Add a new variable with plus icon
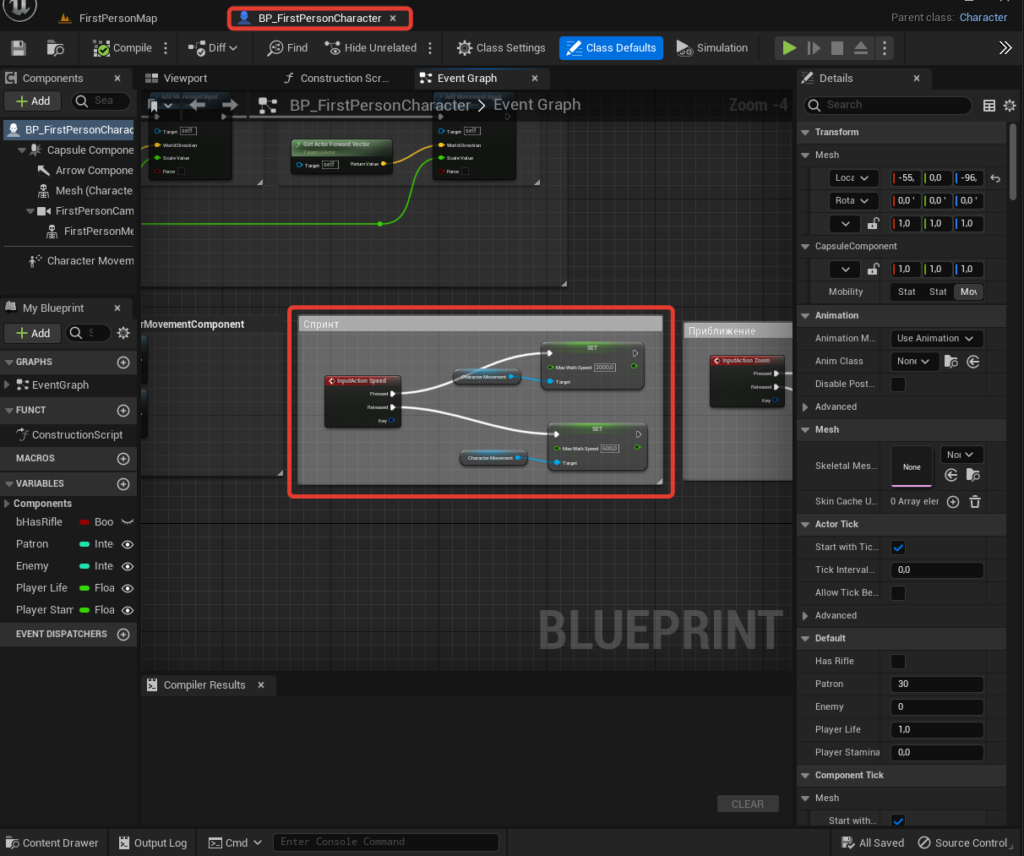Screen dimensions: 1024x856 click(x=123, y=483)
